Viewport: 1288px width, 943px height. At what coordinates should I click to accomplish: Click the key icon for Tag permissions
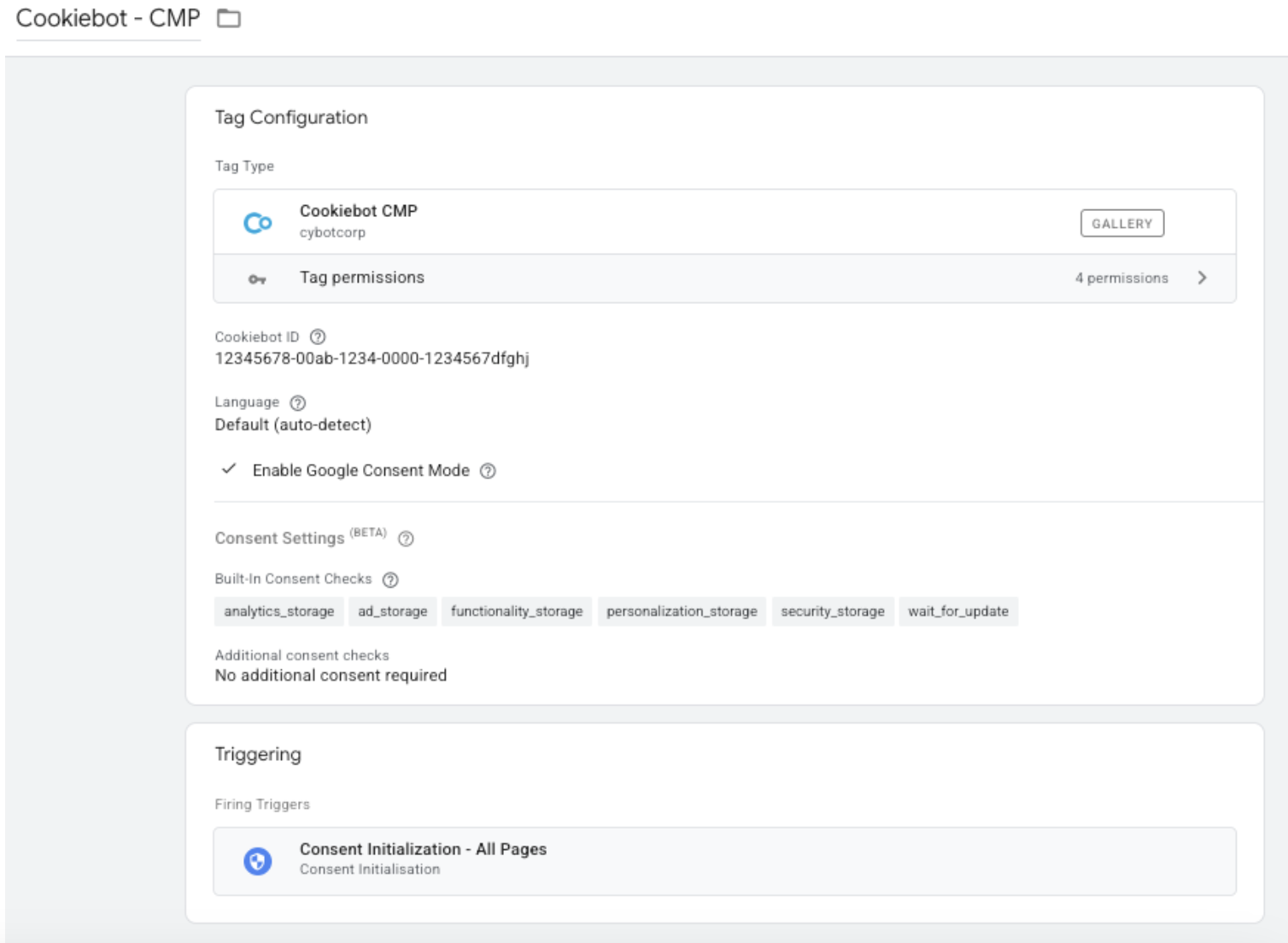tap(257, 279)
